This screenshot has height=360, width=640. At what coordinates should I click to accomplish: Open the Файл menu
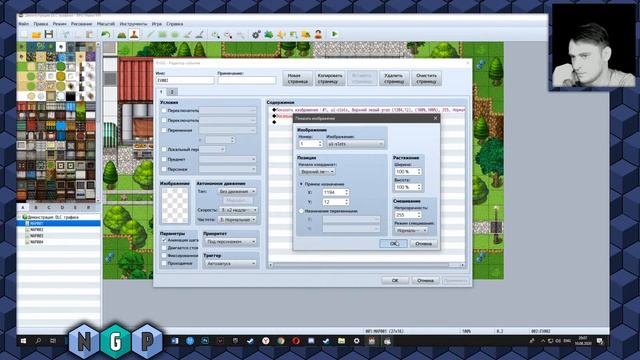[24, 24]
